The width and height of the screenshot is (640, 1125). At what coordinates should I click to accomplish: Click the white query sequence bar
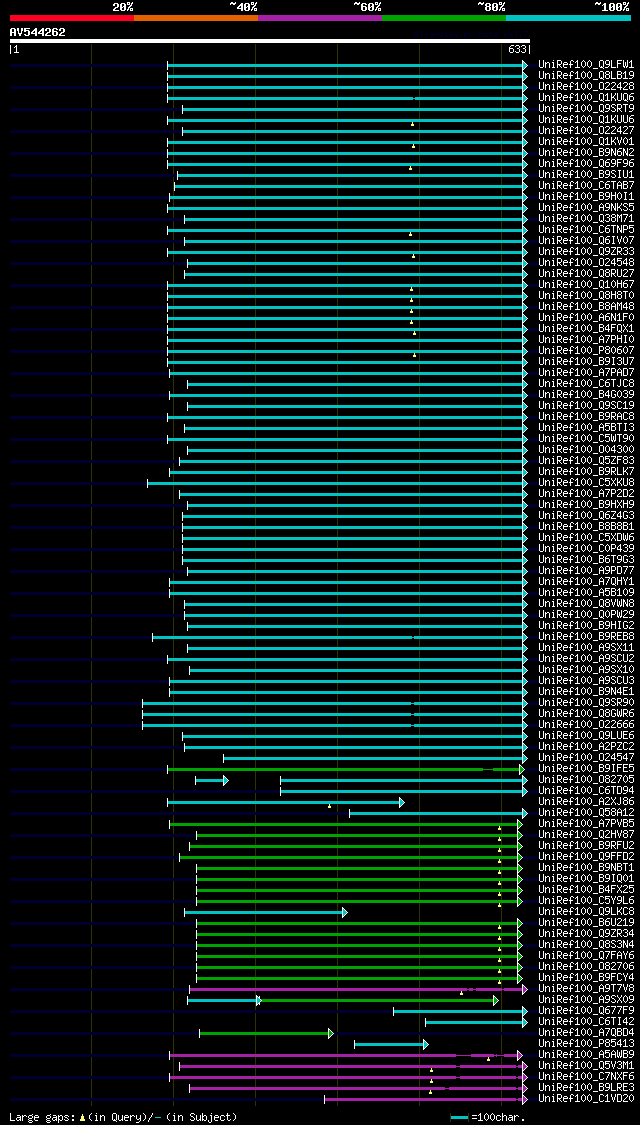click(270, 42)
